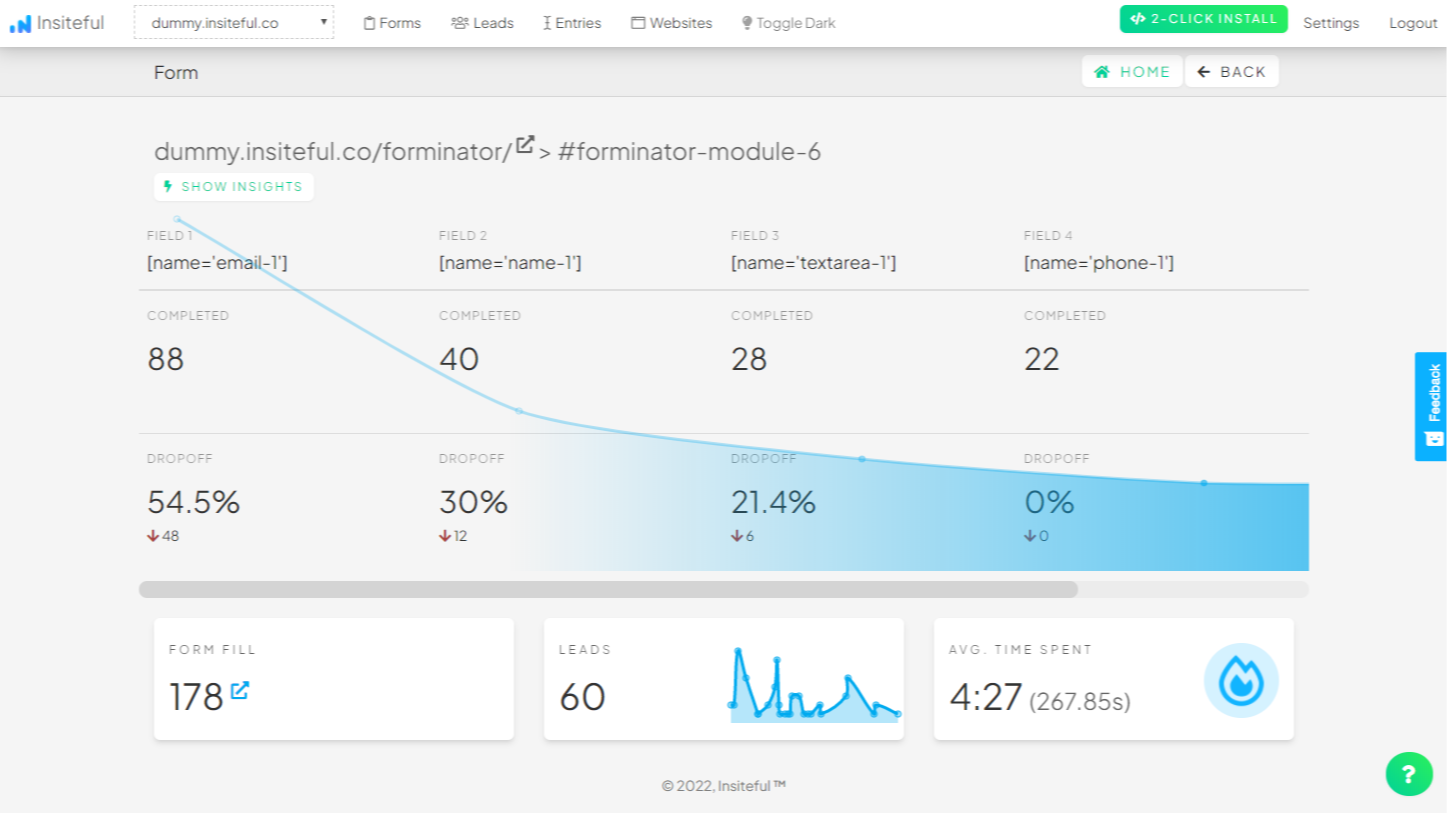The width and height of the screenshot is (1447, 813).
Task: Click the horizontal scrollbar under the funnel
Action: [608, 590]
